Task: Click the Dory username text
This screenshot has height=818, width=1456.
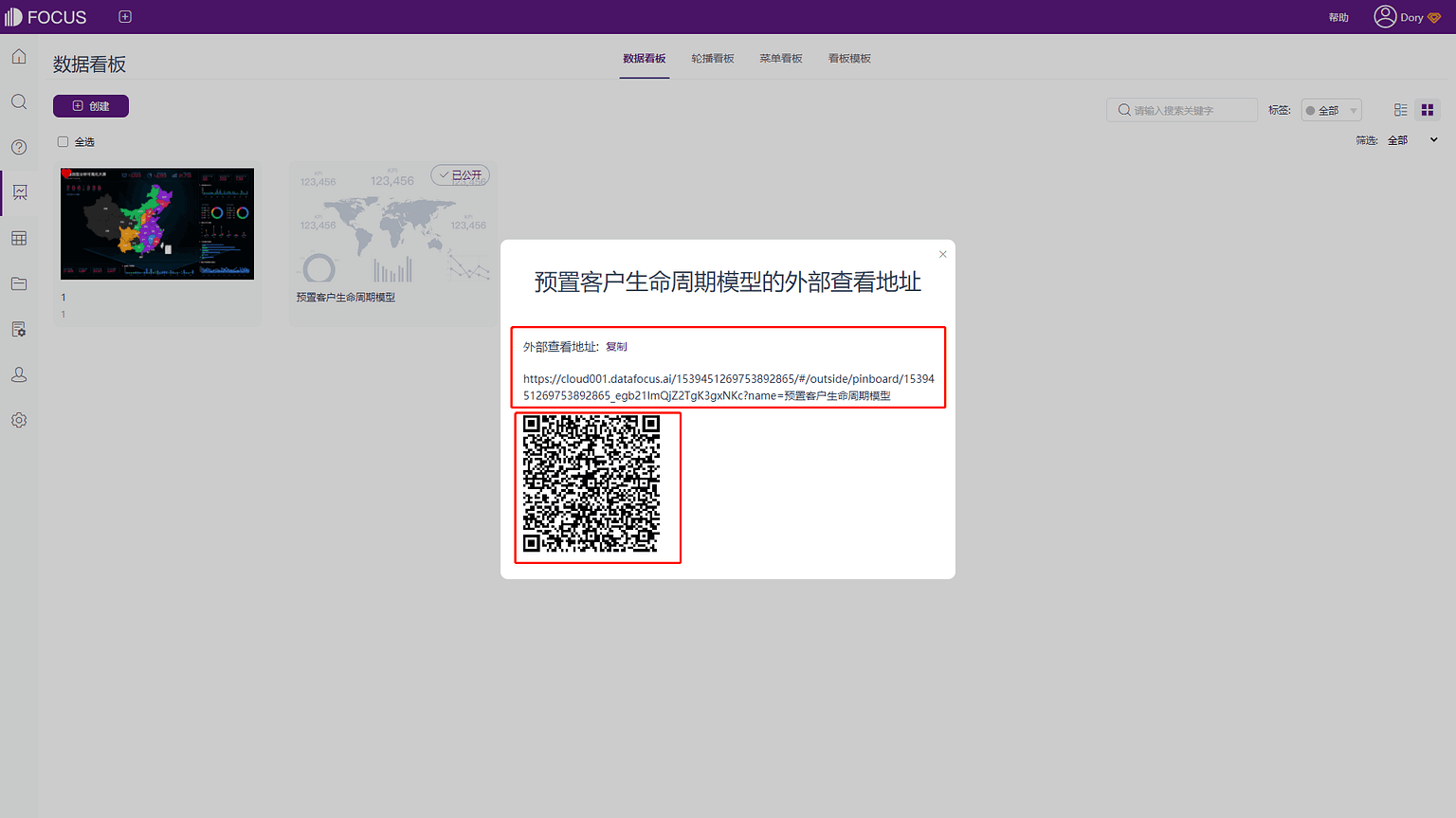Action: (1411, 18)
